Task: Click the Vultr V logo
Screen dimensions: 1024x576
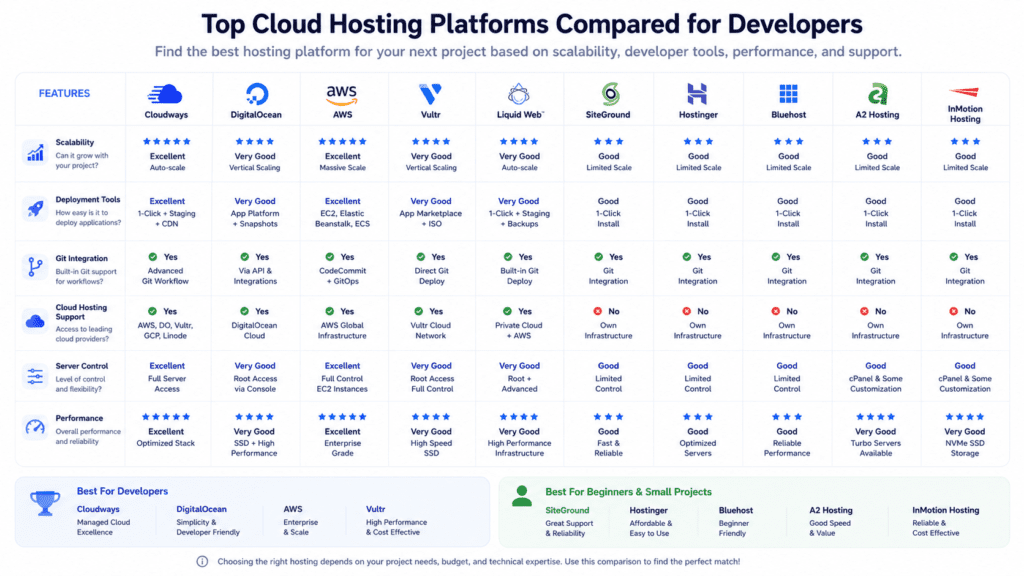Action: pyautogui.click(x=430, y=94)
